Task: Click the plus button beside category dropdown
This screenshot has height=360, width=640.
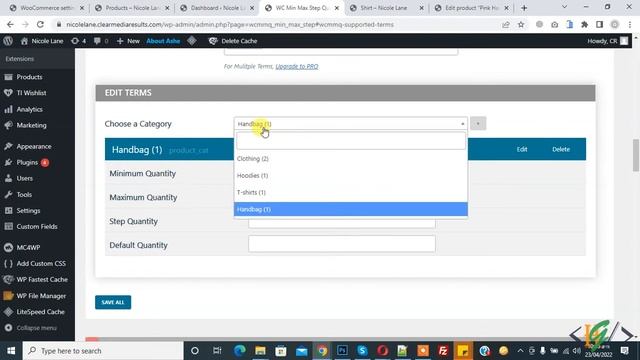Action: 478,123
